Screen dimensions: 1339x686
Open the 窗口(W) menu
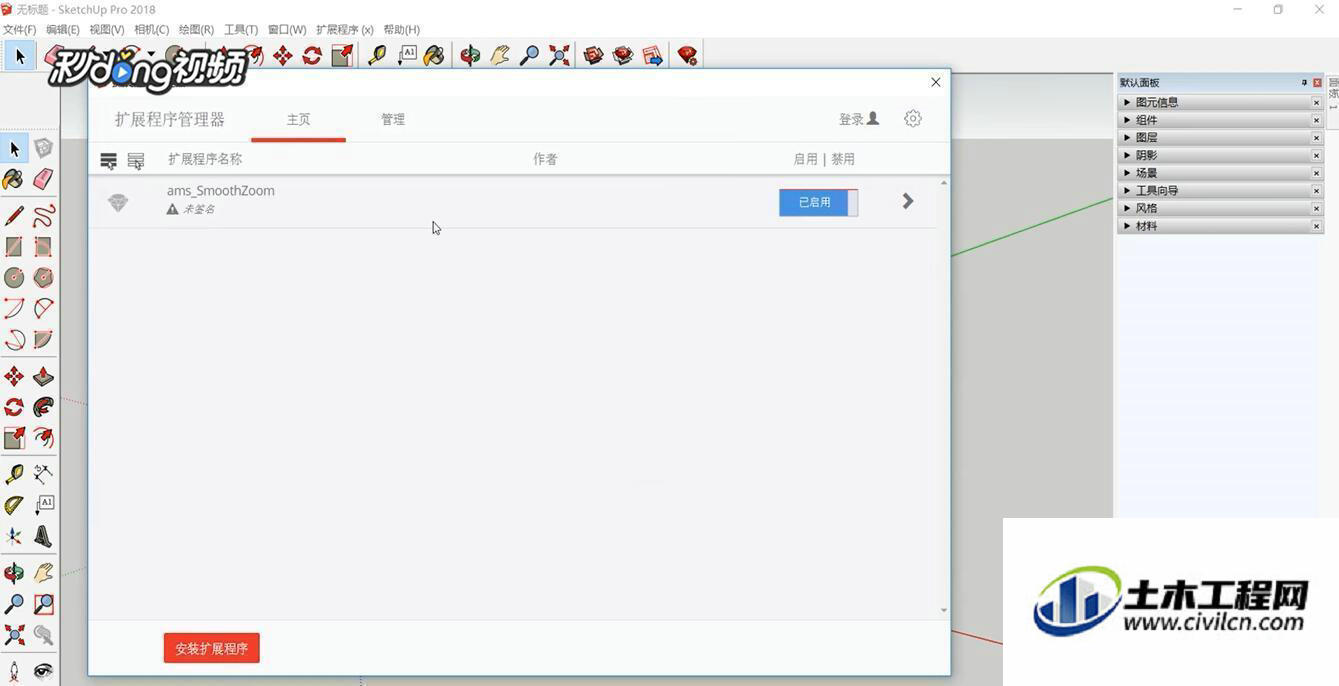click(287, 30)
